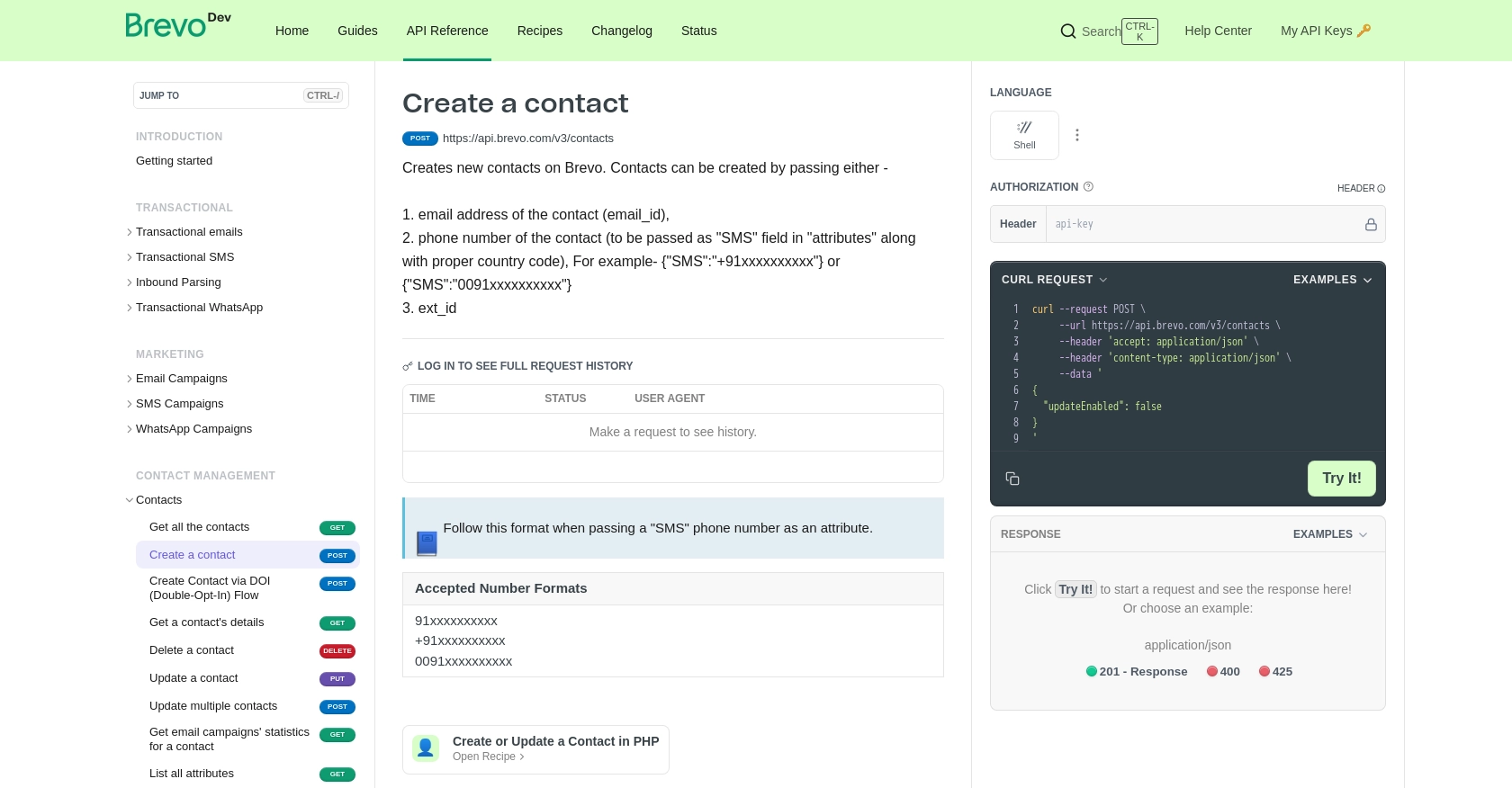Open the Changelog menu item

[x=622, y=31]
